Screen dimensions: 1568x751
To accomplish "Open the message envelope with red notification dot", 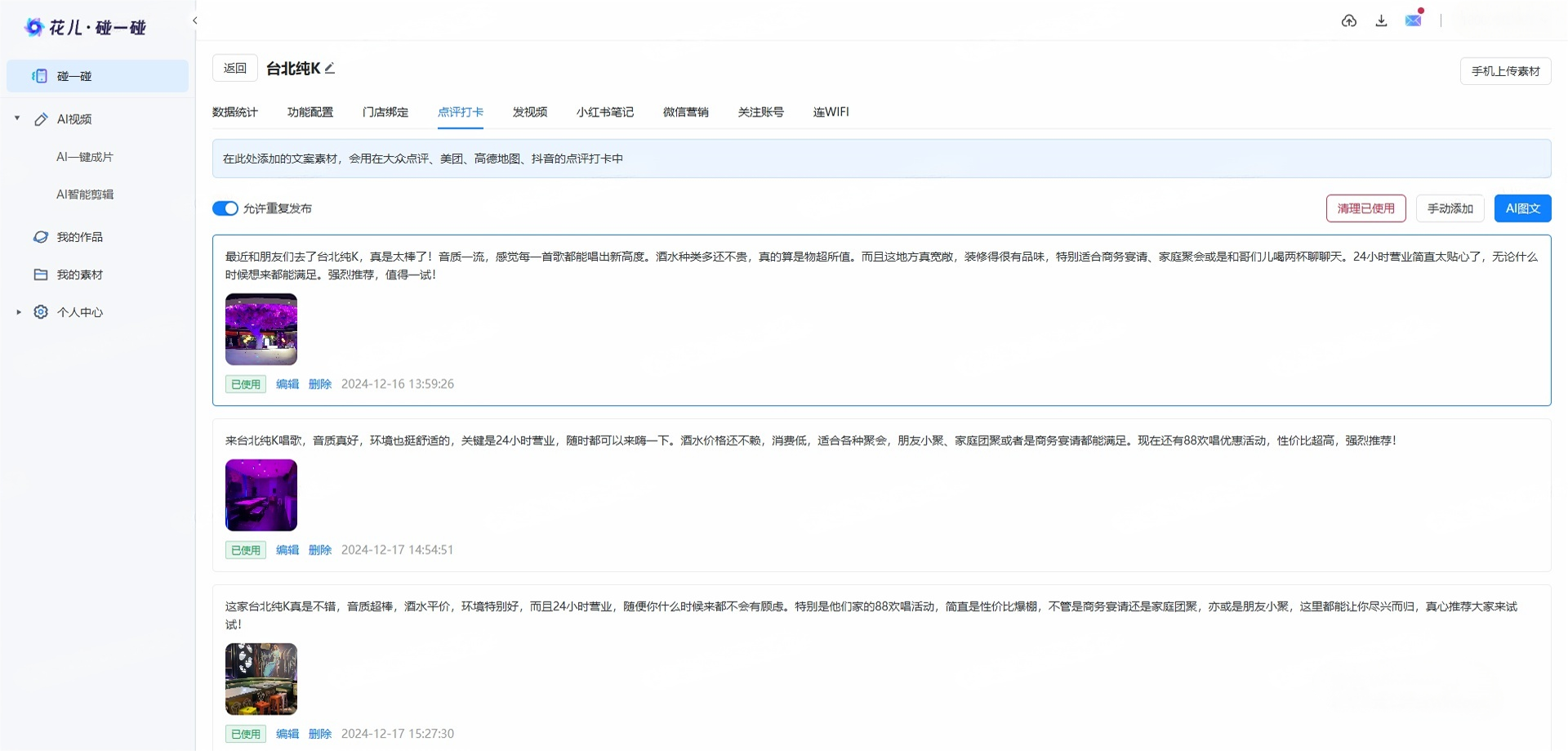I will pyautogui.click(x=1414, y=20).
